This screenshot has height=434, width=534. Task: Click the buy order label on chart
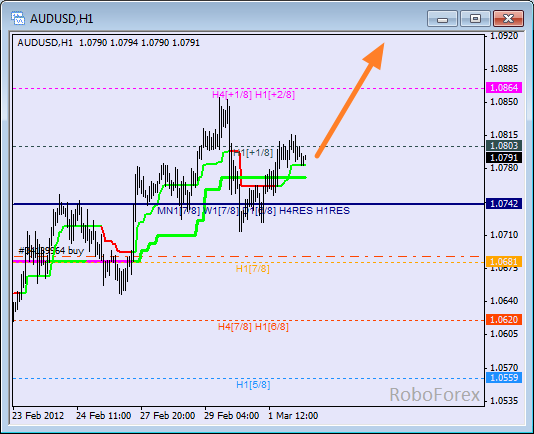pyautogui.click(x=51, y=251)
